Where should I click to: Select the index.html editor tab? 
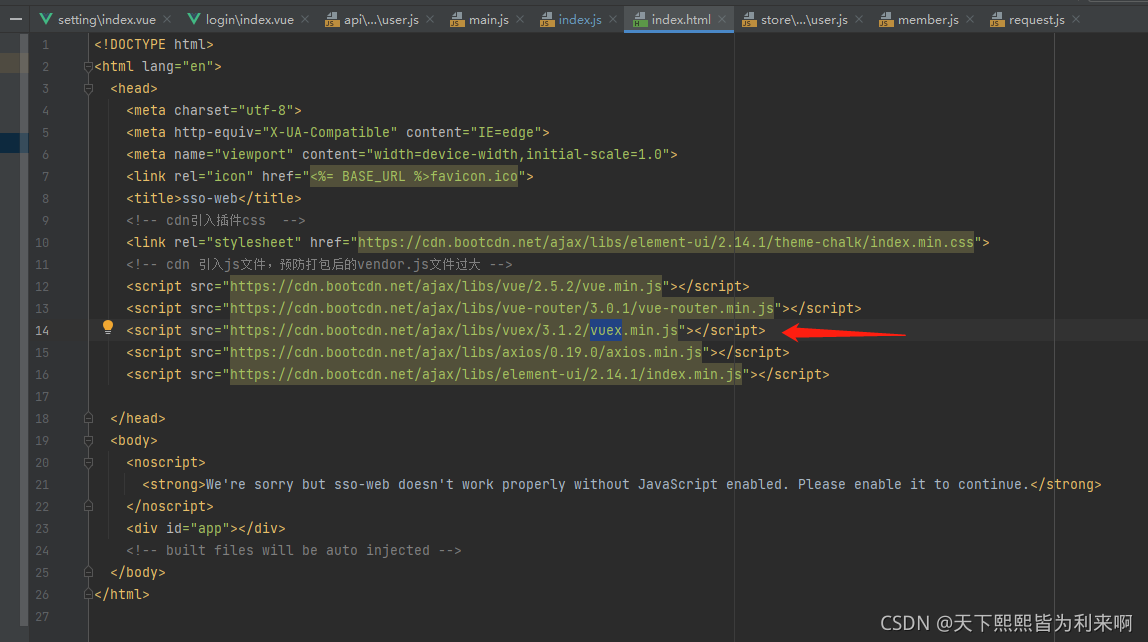click(x=681, y=20)
